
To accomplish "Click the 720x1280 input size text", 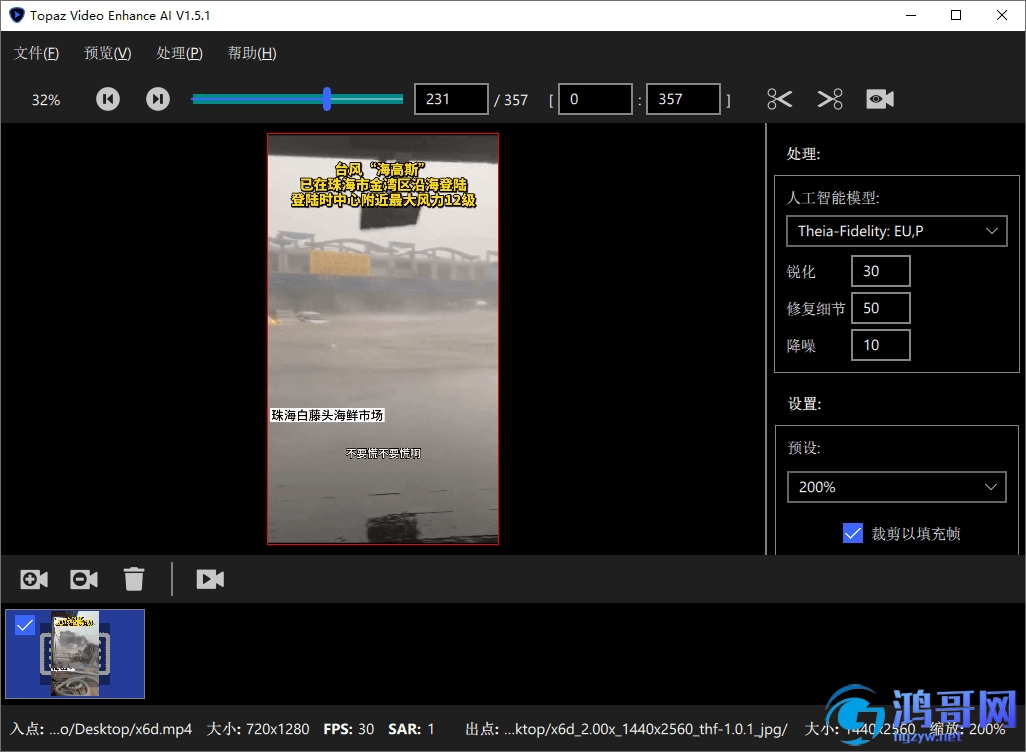I will click(258, 729).
